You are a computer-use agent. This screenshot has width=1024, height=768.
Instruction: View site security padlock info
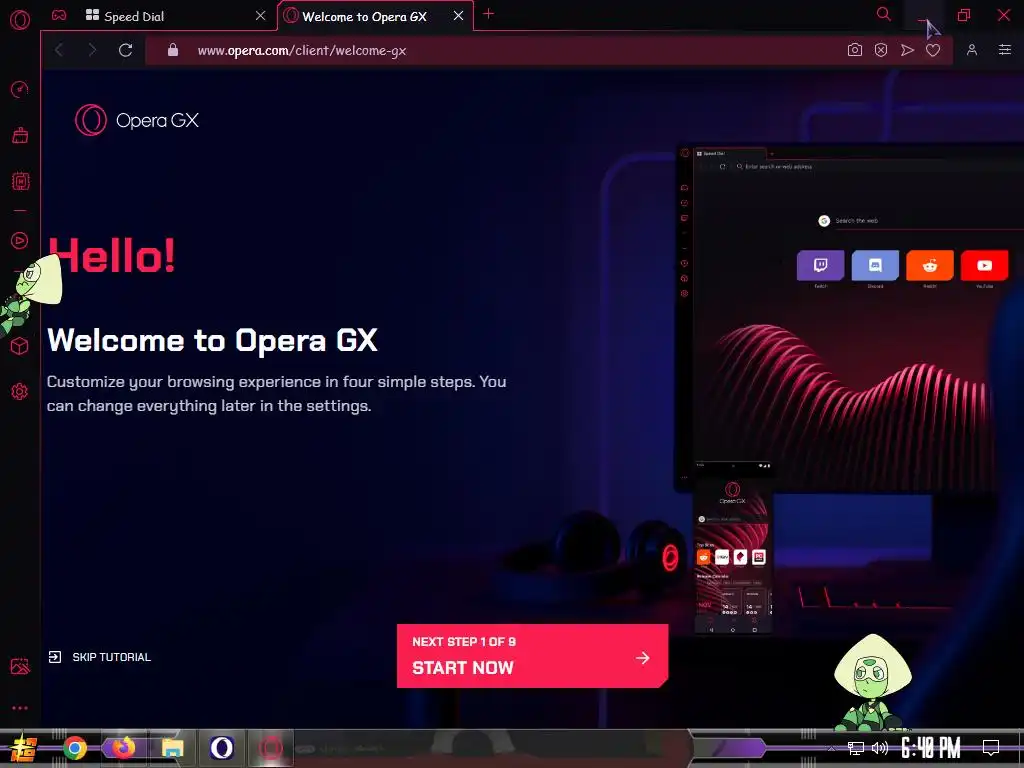(x=173, y=50)
